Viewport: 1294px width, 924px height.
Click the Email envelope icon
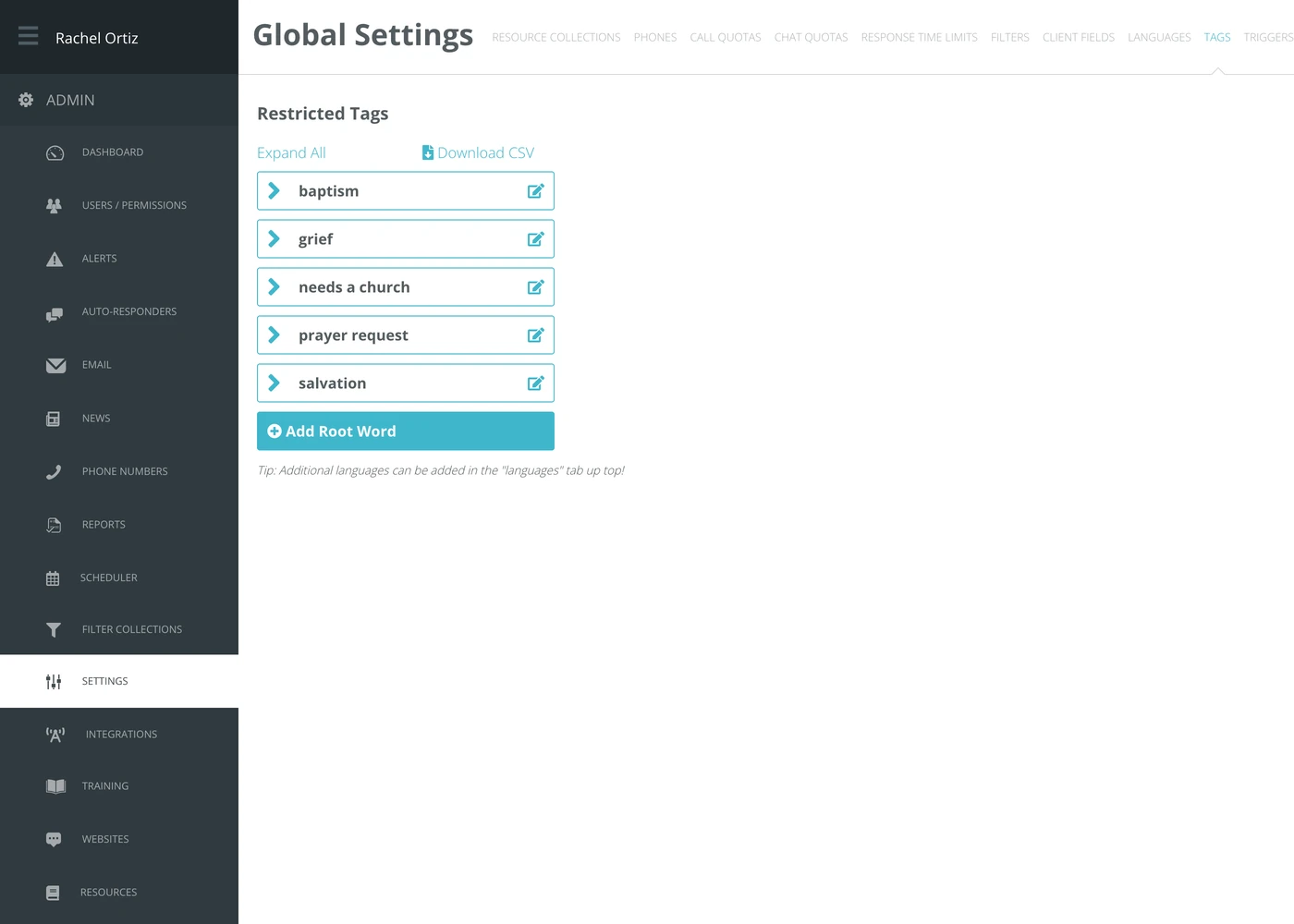pyautogui.click(x=55, y=366)
